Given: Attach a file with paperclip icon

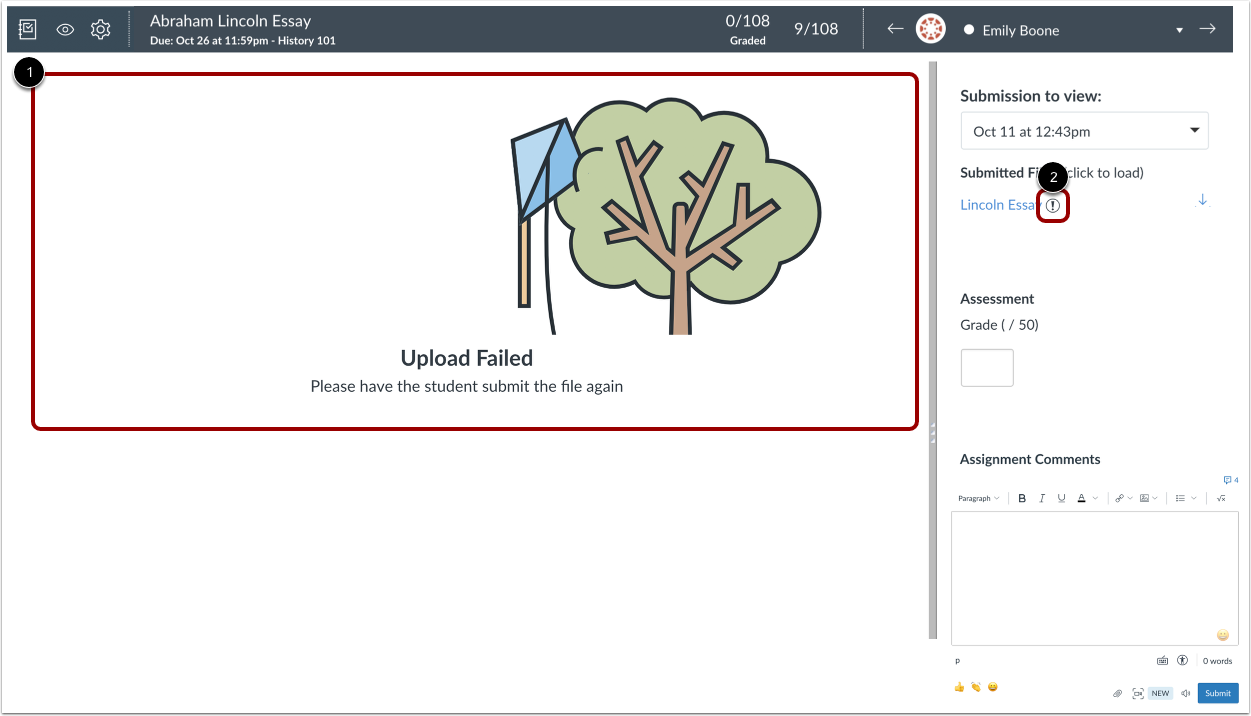Looking at the screenshot, I should [1117, 693].
